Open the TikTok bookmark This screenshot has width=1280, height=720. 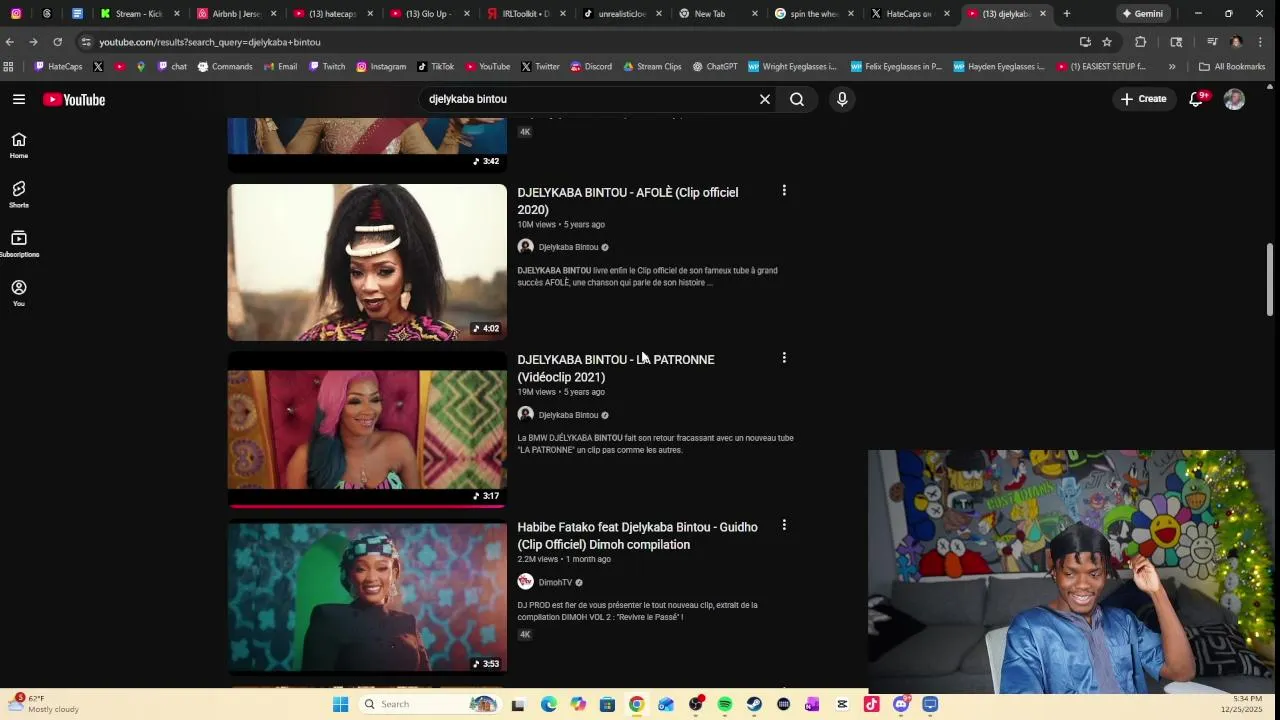click(435, 67)
